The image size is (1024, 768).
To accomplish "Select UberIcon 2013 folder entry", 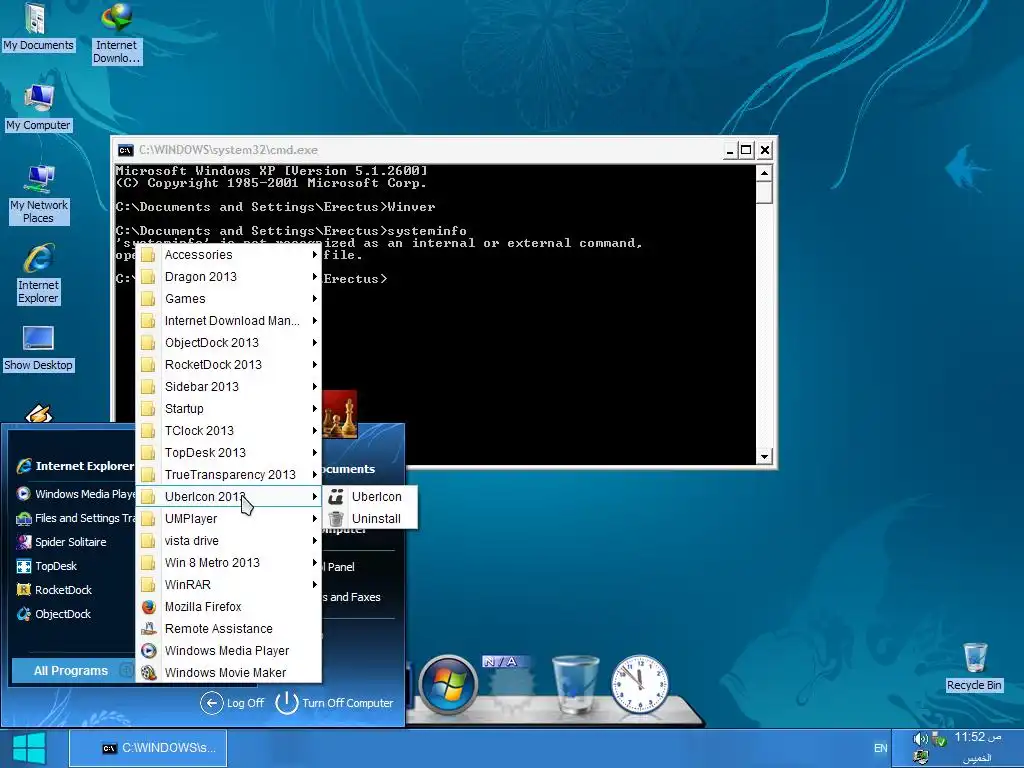I will (229, 497).
